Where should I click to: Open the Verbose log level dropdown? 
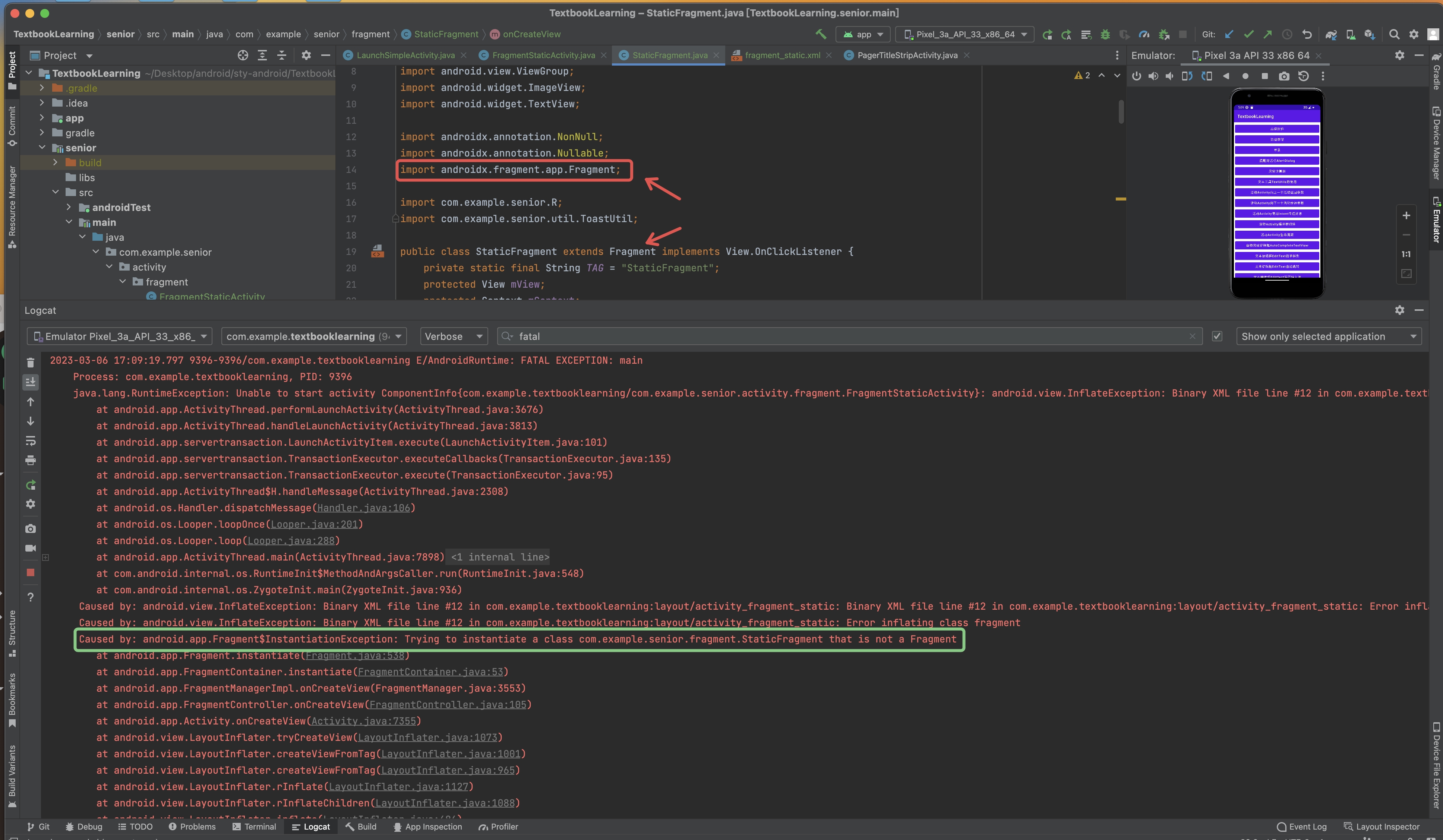tap(454, 336)
